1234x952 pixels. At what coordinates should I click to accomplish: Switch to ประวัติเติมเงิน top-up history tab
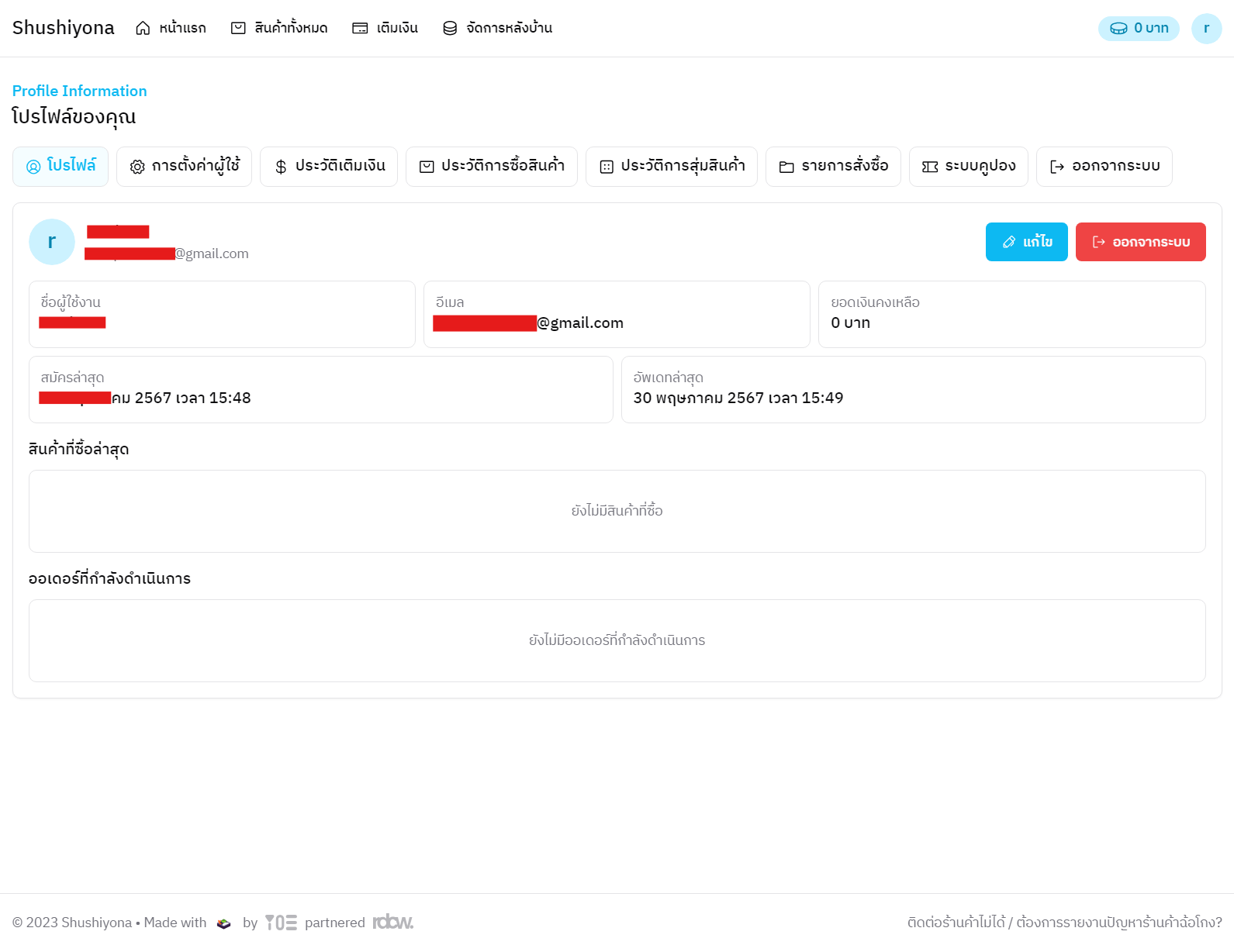pos(329,167)
